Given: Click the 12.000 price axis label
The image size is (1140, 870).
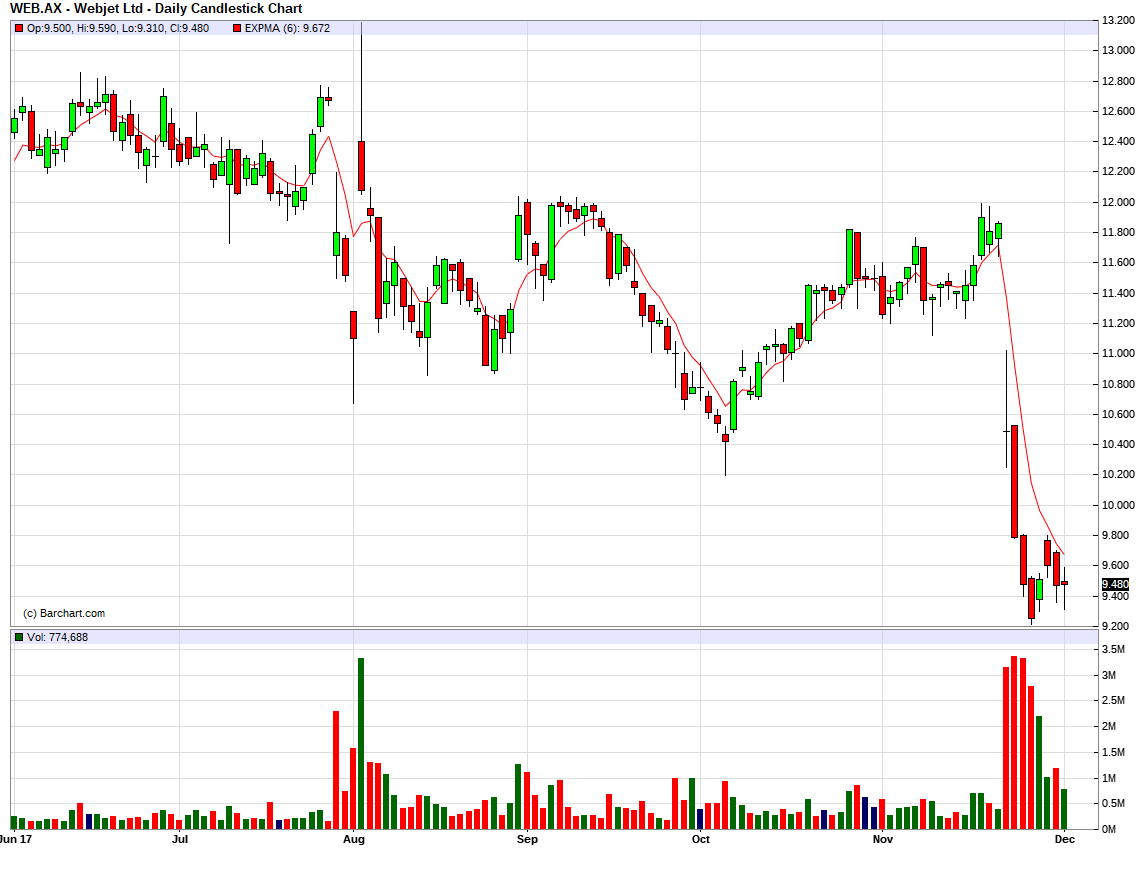Looking at the screenshot, I should click(x=1118, y=202).
